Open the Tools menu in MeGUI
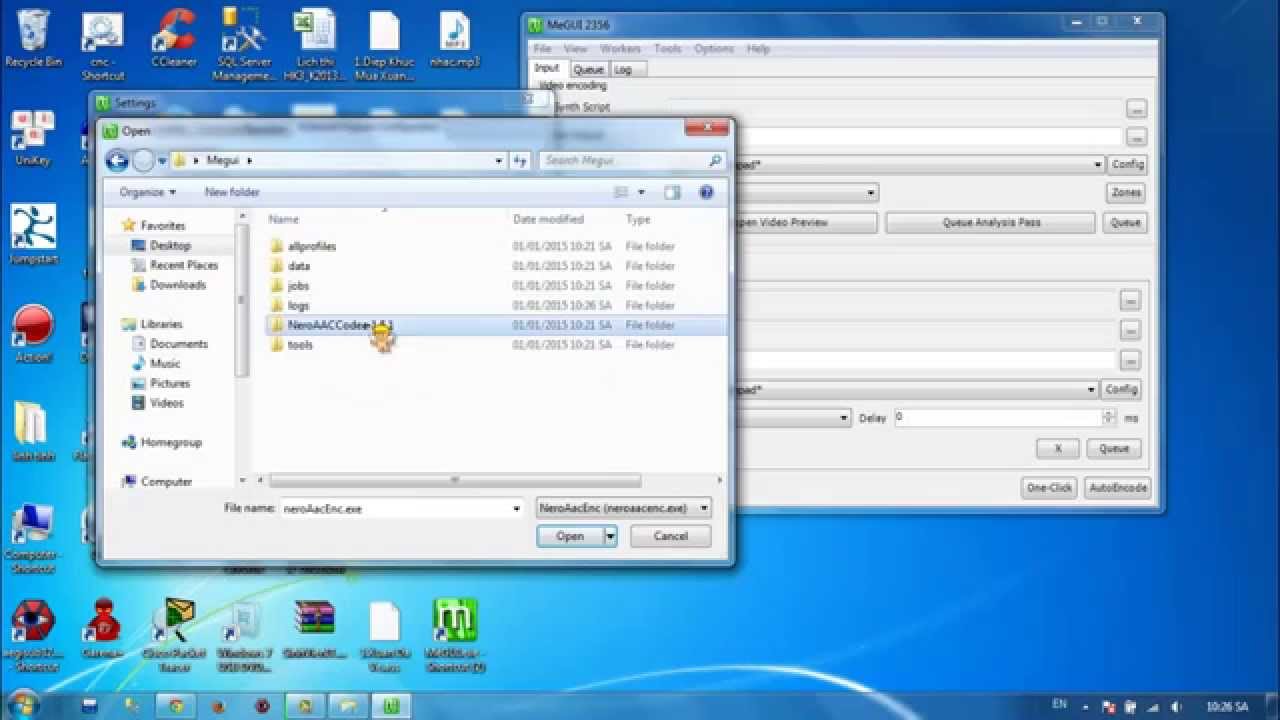 point(667,48)
